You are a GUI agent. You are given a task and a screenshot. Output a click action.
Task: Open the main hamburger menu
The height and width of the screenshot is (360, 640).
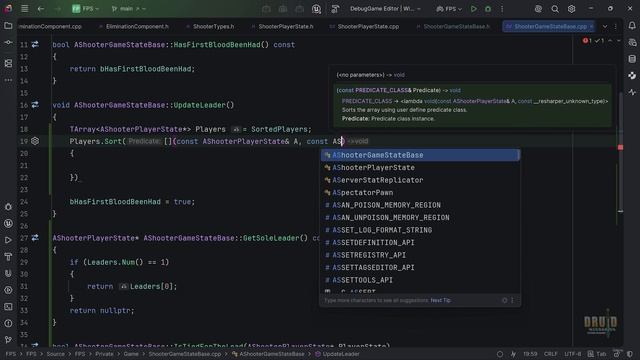click(x=24, y=9)
